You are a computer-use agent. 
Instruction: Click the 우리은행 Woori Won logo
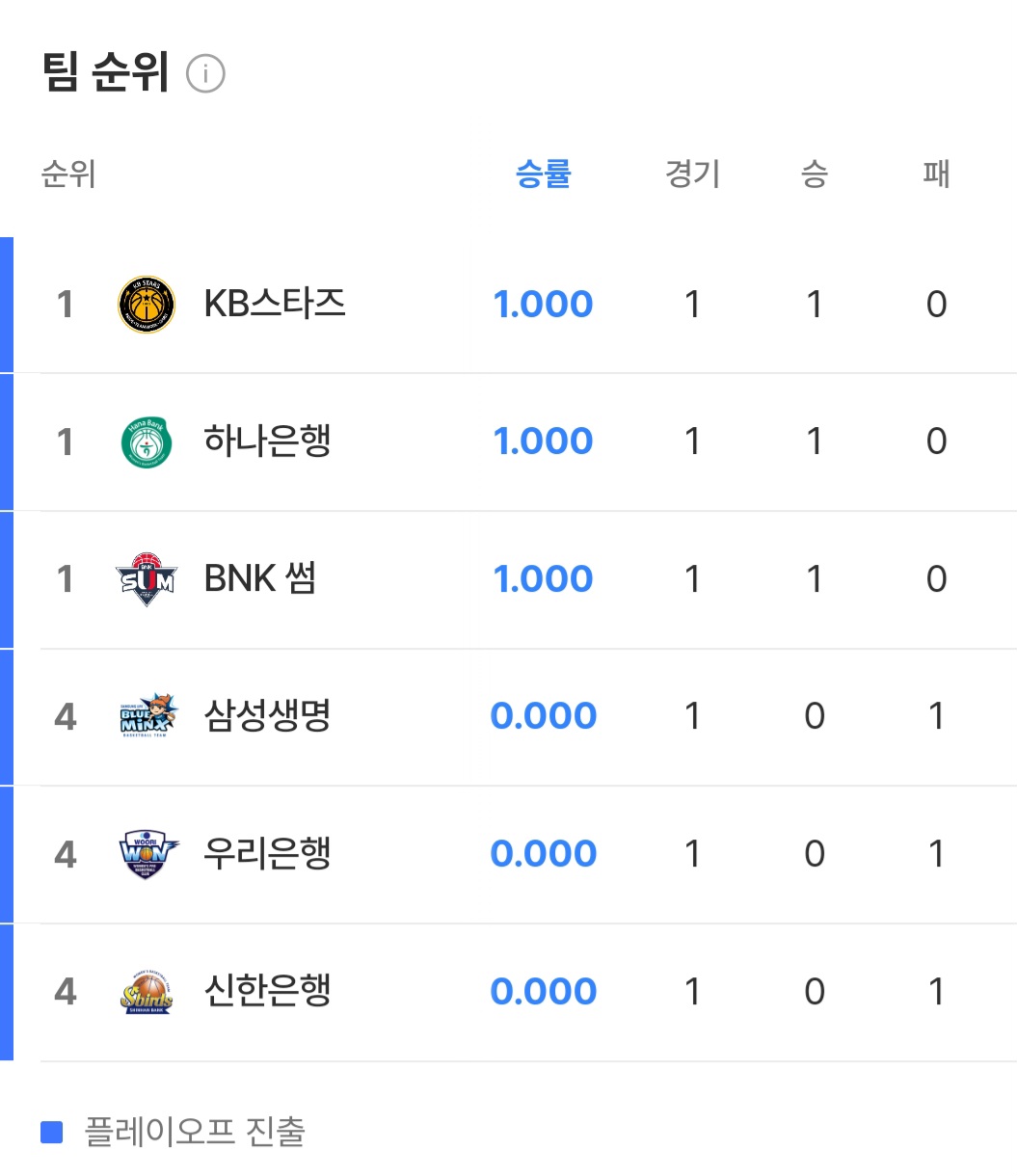coord(147,854)
